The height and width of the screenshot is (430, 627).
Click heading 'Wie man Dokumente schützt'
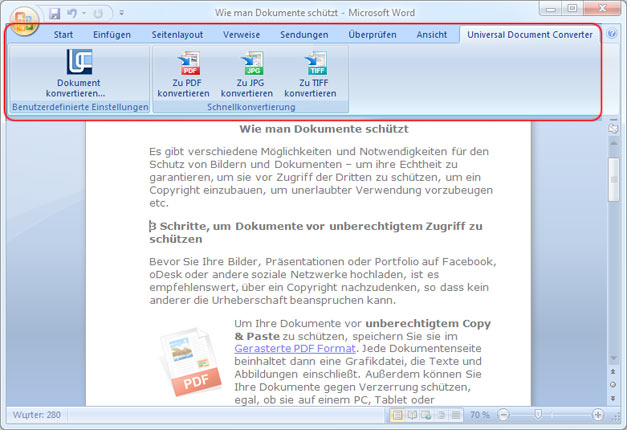pyautogui.click(x=324, y=129)
